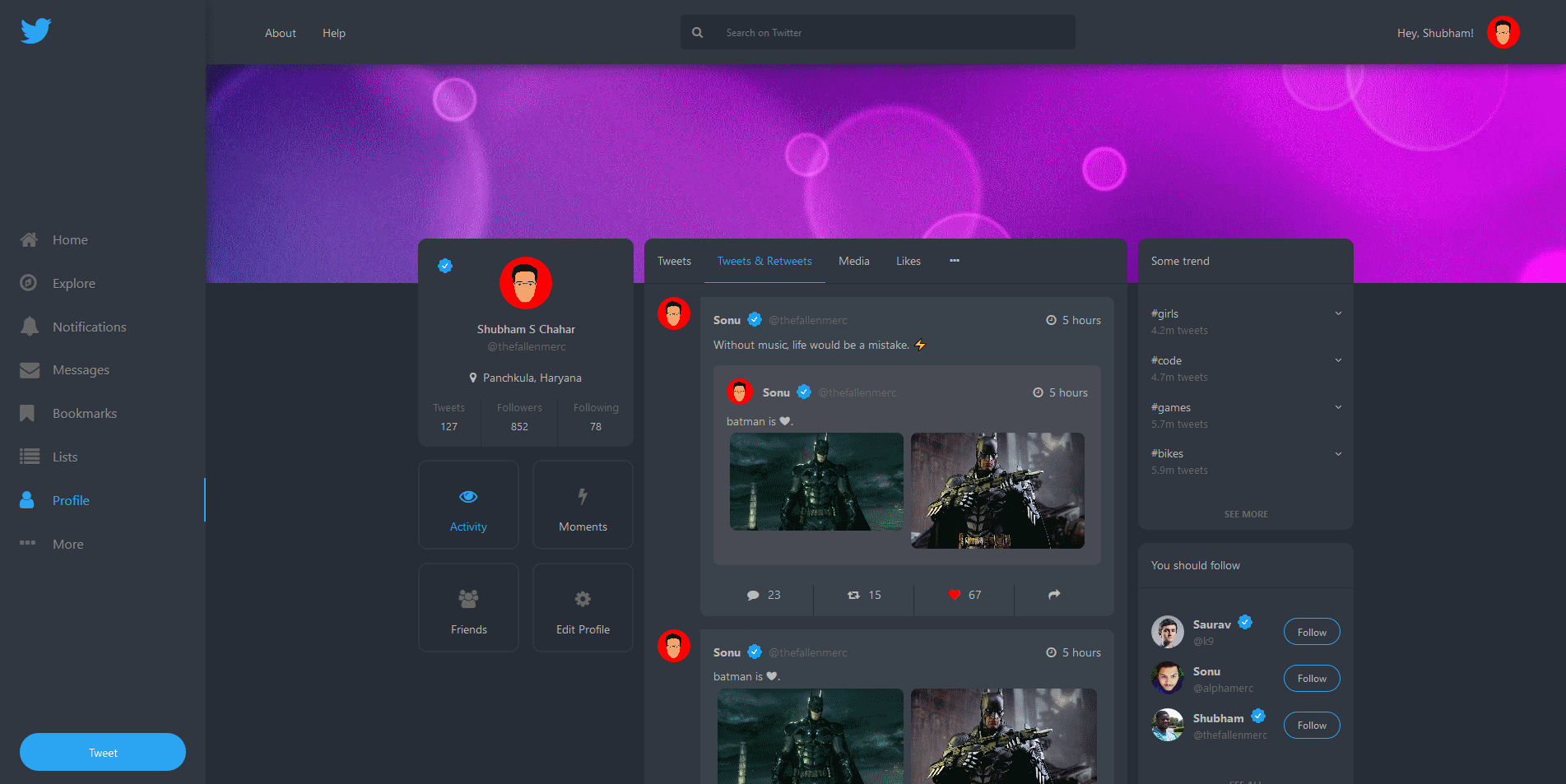Switch to the Media tab
Viewport: 1566px width, 784px height.
point(854,261)
